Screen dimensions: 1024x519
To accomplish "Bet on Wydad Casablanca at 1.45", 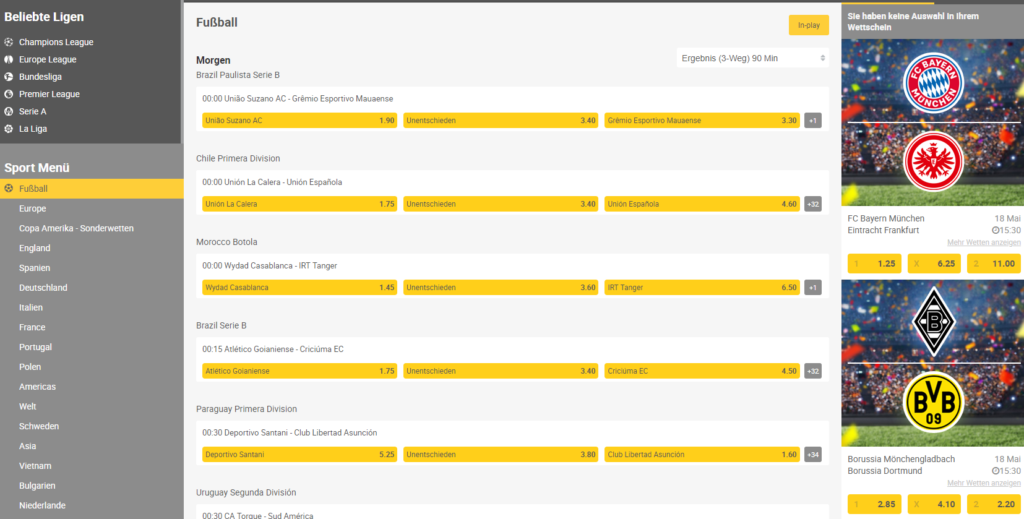I will [300, 288].
